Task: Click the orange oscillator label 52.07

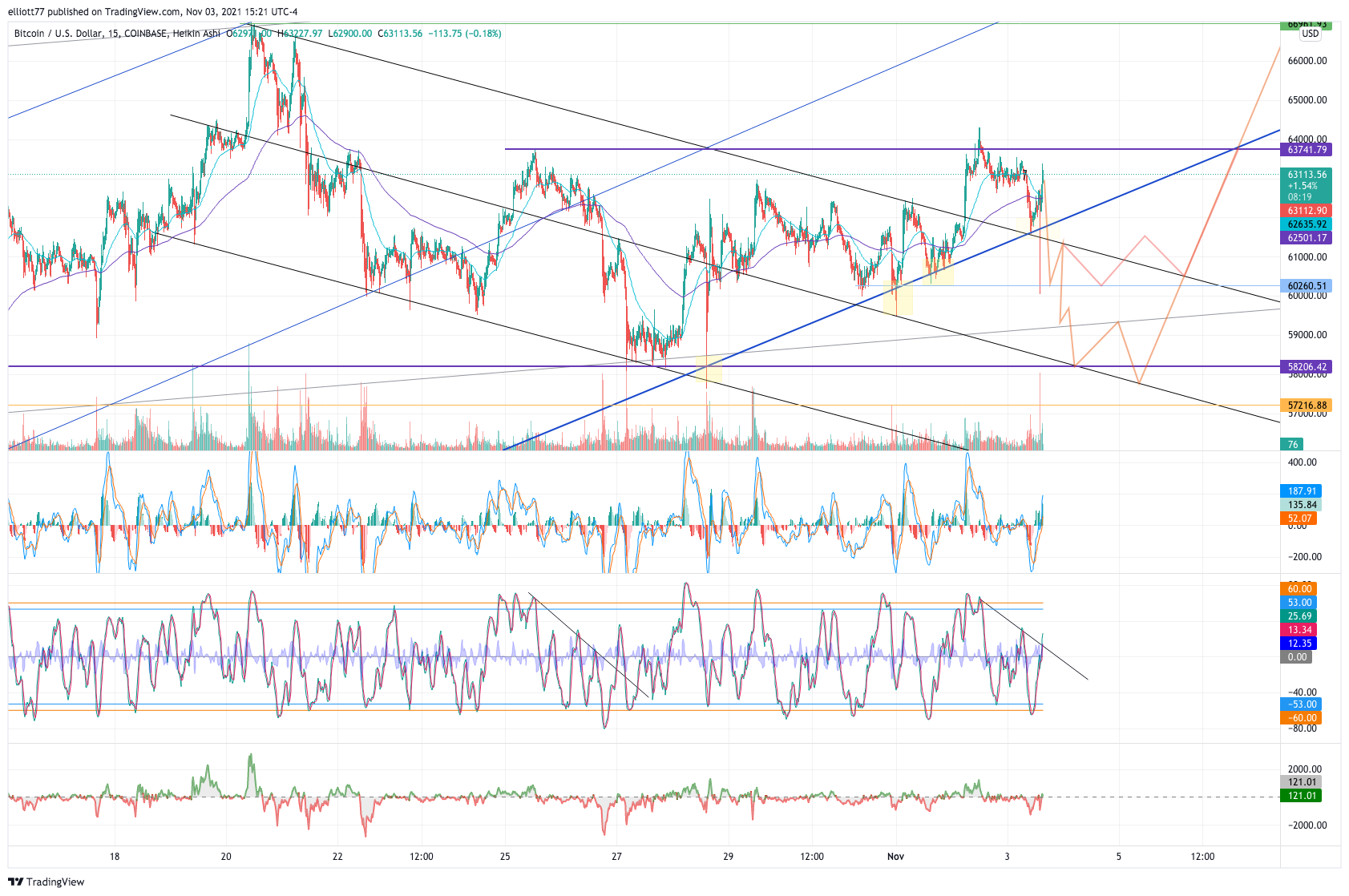Action: point(1299,519)
